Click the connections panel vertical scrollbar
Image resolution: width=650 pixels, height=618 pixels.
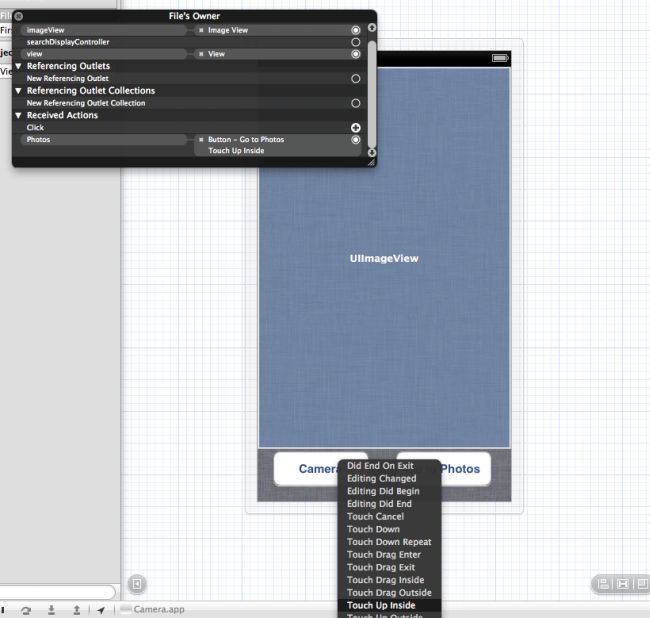371,94
